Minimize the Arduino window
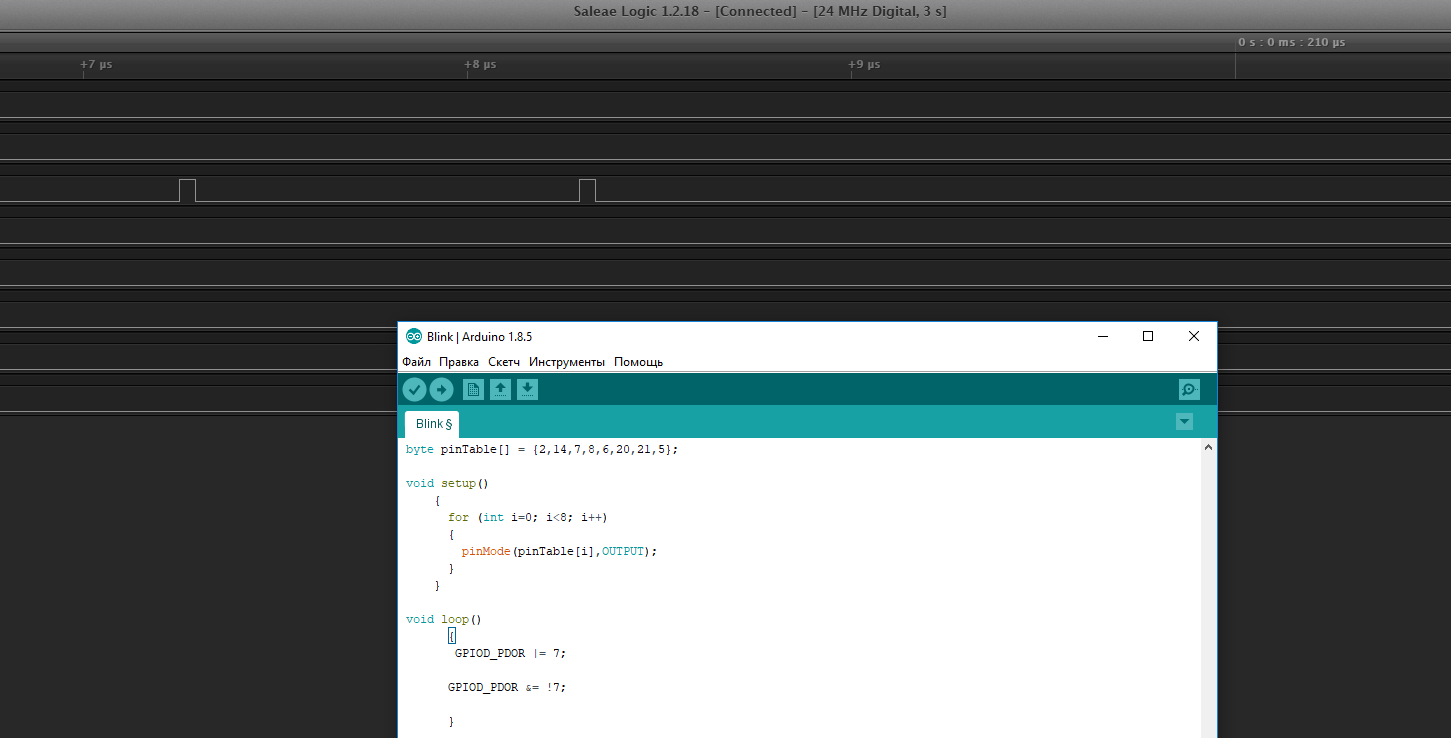Image resolution: width=1451 pixels, height=738 pixels. pyautogui.click(x=1103, y=336)
